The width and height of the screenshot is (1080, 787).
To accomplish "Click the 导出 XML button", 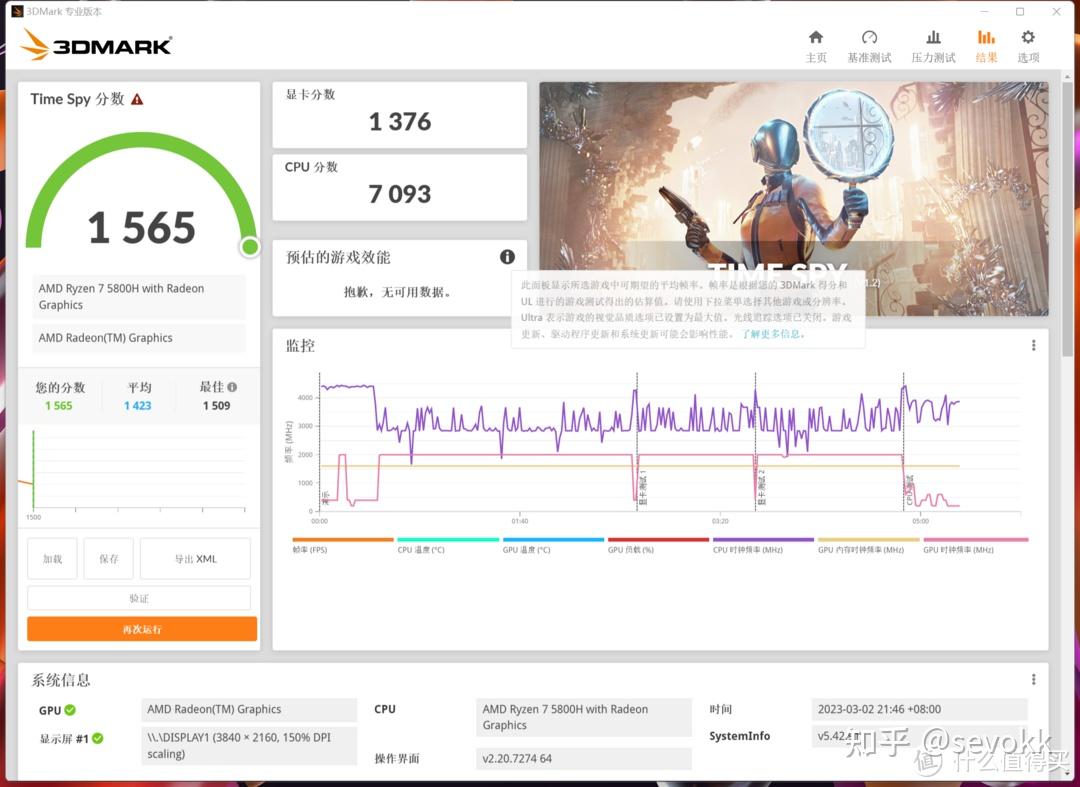I will 195,558.
